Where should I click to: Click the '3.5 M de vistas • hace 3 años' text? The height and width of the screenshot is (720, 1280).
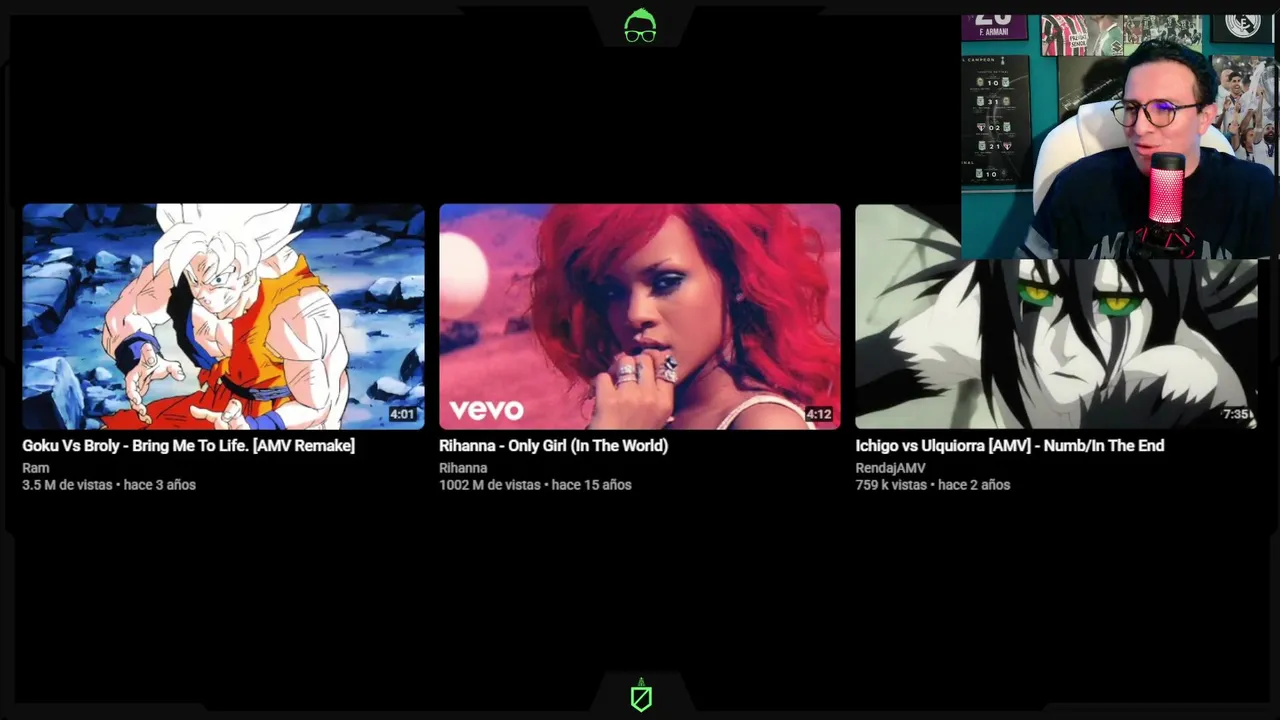click(x=109, y=485)
